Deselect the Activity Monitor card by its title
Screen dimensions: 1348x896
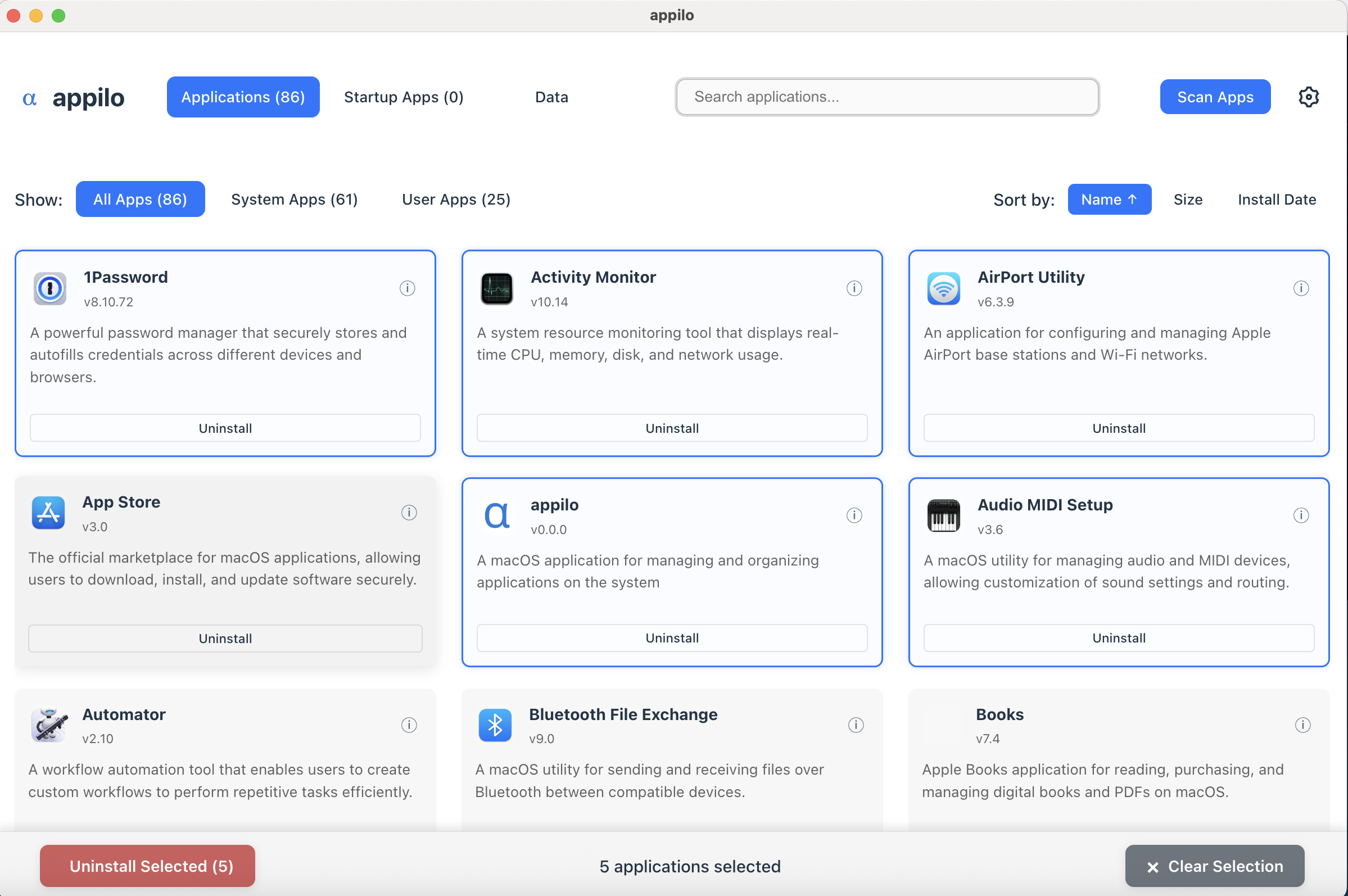pos(593,277)
